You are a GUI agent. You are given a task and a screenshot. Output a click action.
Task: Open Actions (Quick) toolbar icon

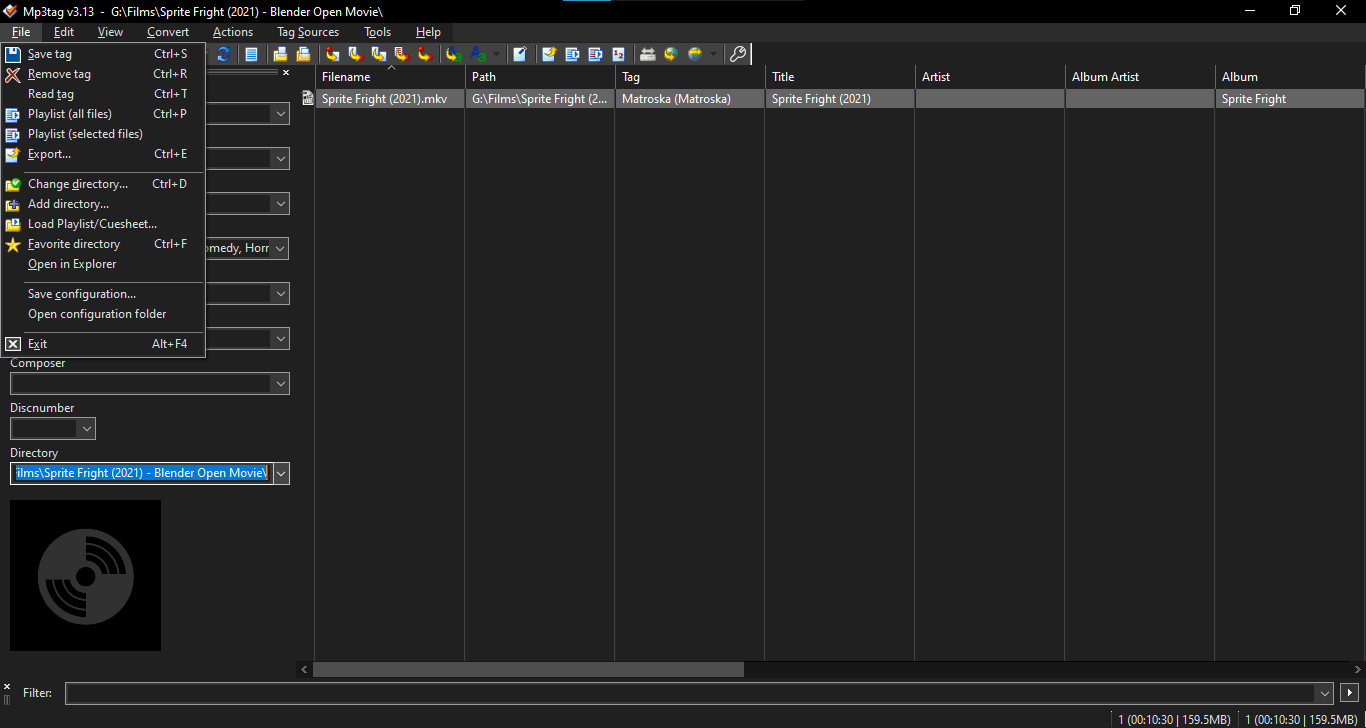click(x=479, y=54)
